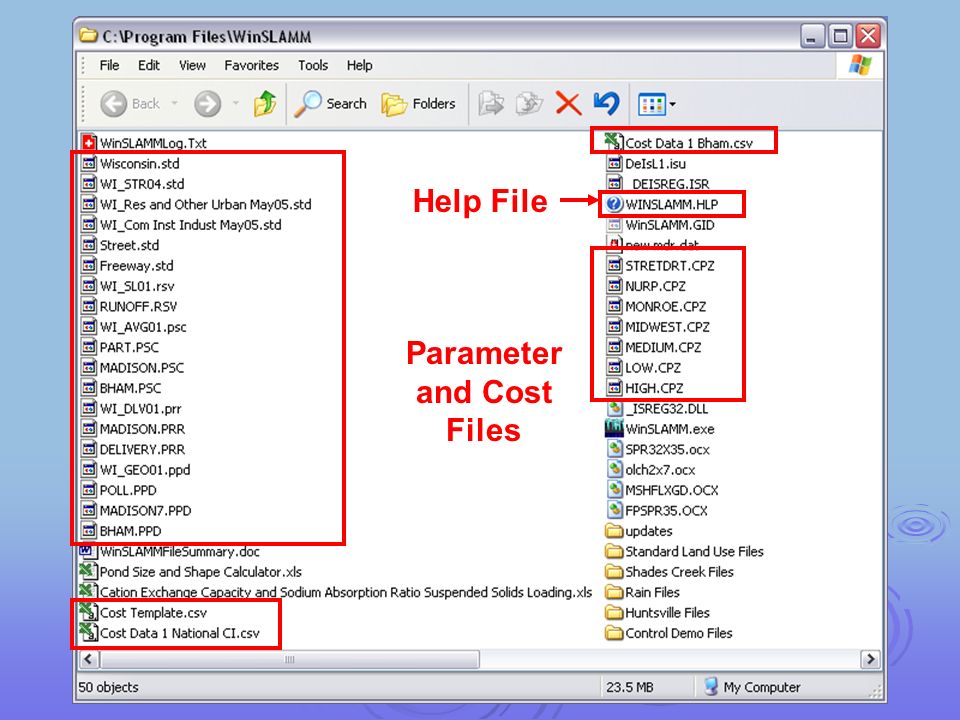Viewport: 960px width, 720px height.
Task: Select WinSLAMMFileSummary.doc Word icon
Action: point(87,550)
